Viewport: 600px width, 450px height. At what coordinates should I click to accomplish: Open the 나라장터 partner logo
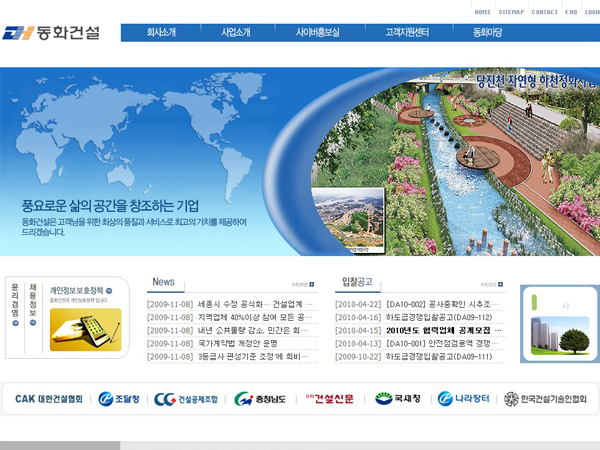[x=464, y=399]
